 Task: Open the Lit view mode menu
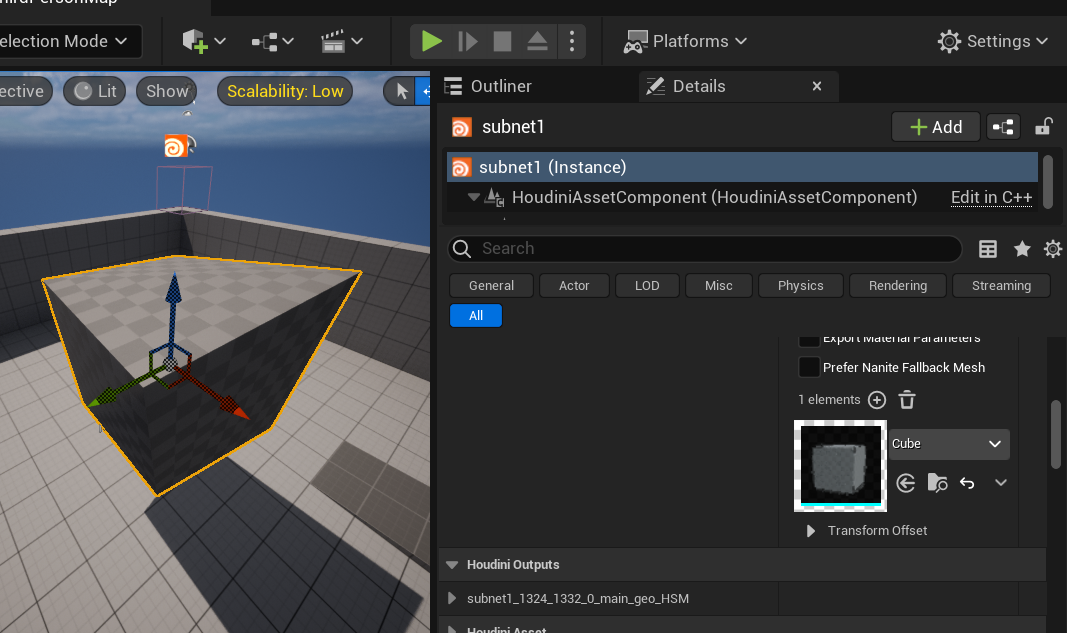tap(95, 91)
